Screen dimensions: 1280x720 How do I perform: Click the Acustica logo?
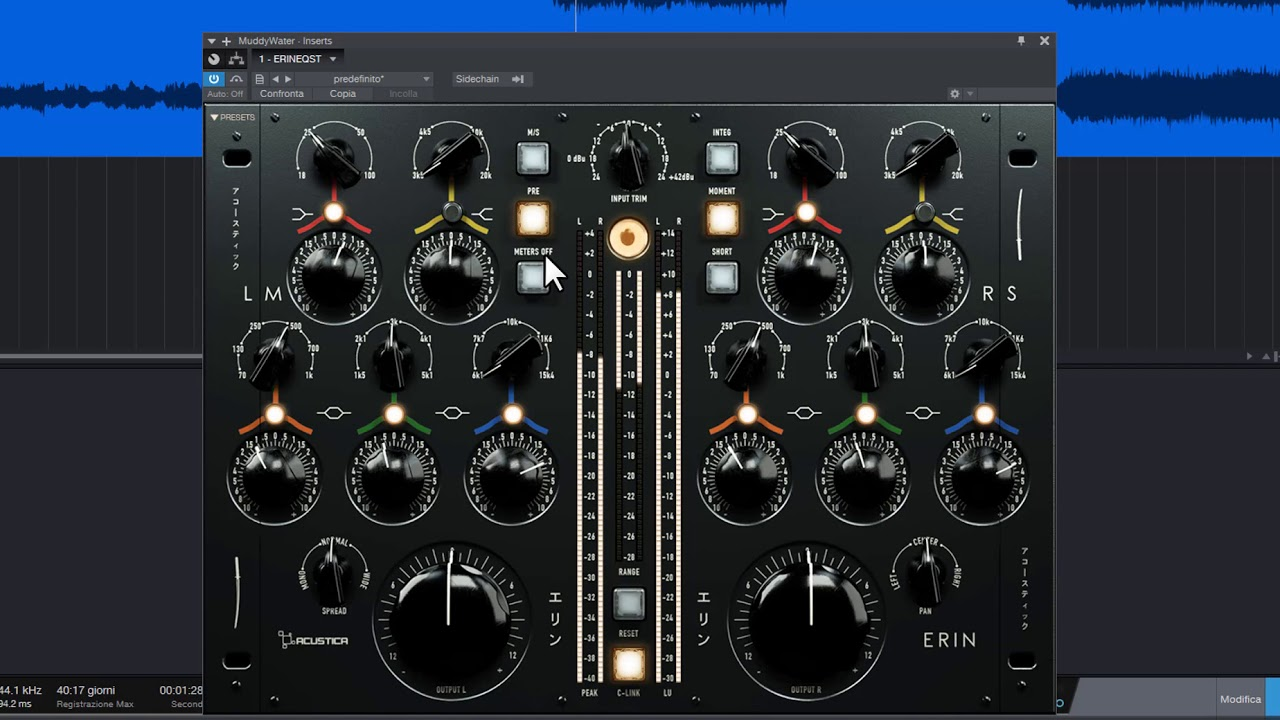313,640
